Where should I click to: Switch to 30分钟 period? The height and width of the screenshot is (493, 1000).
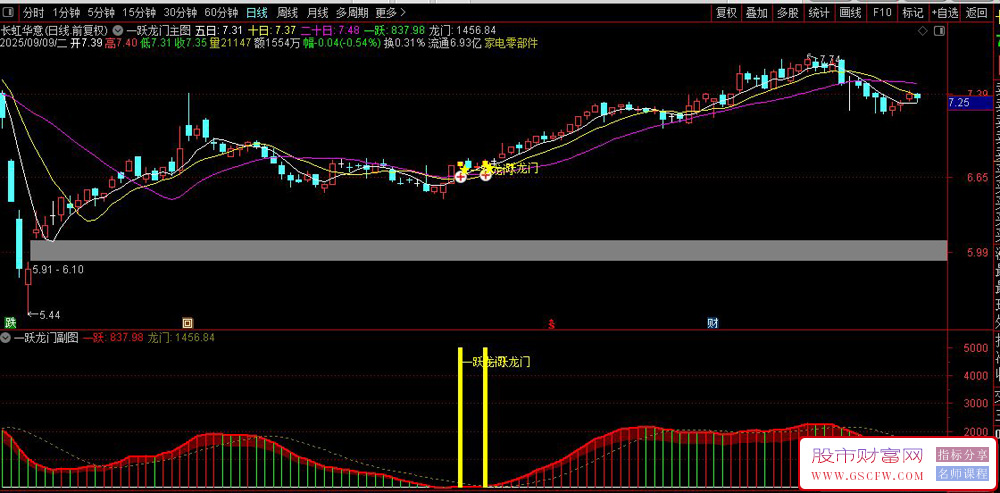pyautogui.click(x=180, y=12)
